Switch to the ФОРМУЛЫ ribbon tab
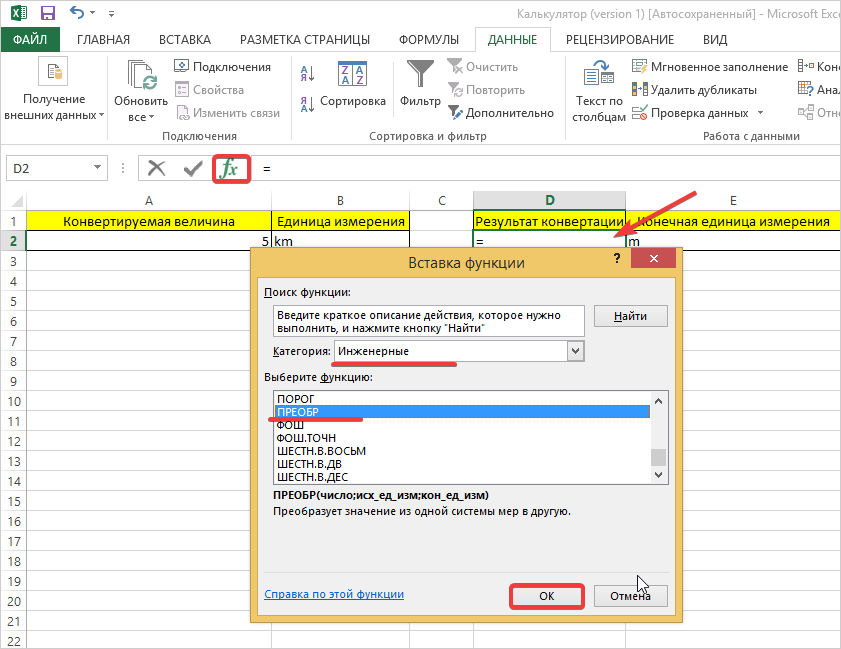The image size is (841, 649). [x=429, y=40]
